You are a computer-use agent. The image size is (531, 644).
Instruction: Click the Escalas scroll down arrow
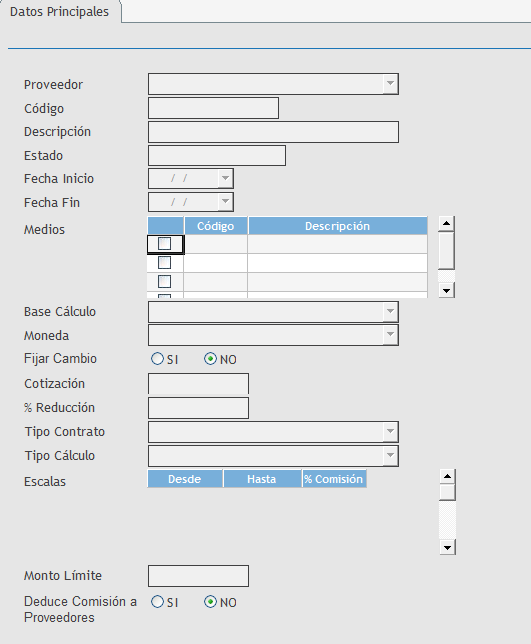coord(447,547)
